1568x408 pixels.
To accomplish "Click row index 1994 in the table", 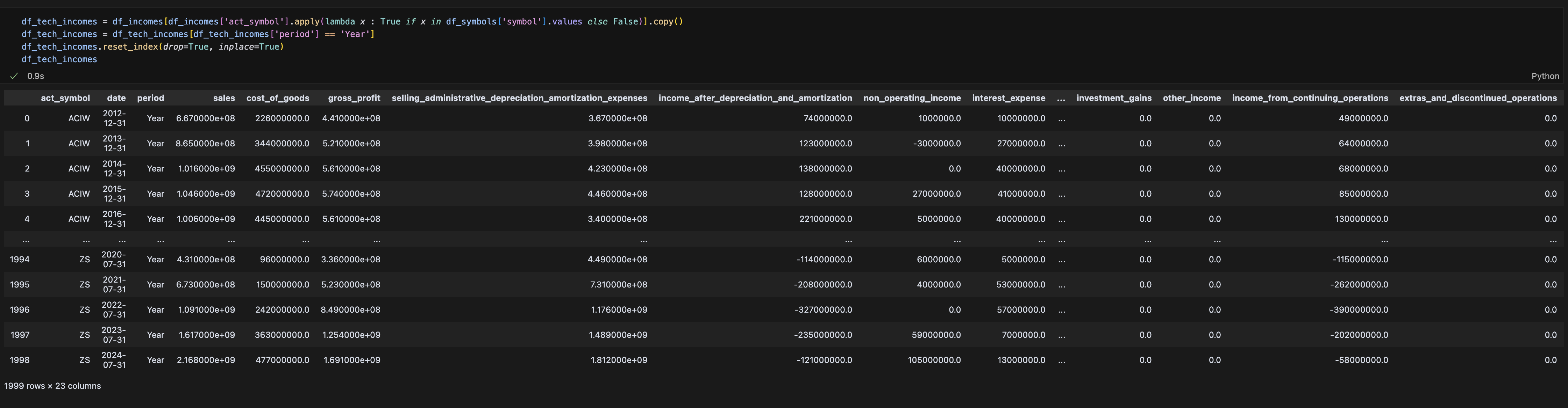I will point(20,260).
